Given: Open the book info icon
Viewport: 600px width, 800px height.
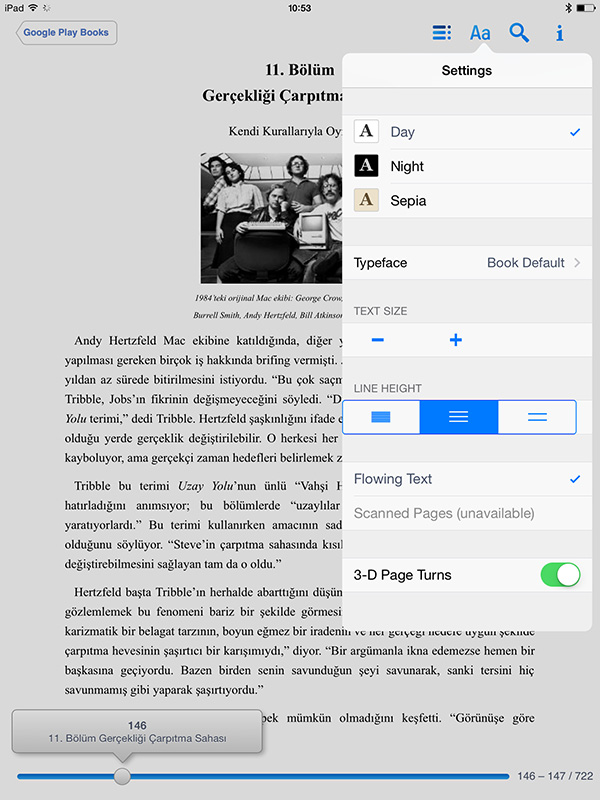Looking at the screenshot, I should 560,33.
